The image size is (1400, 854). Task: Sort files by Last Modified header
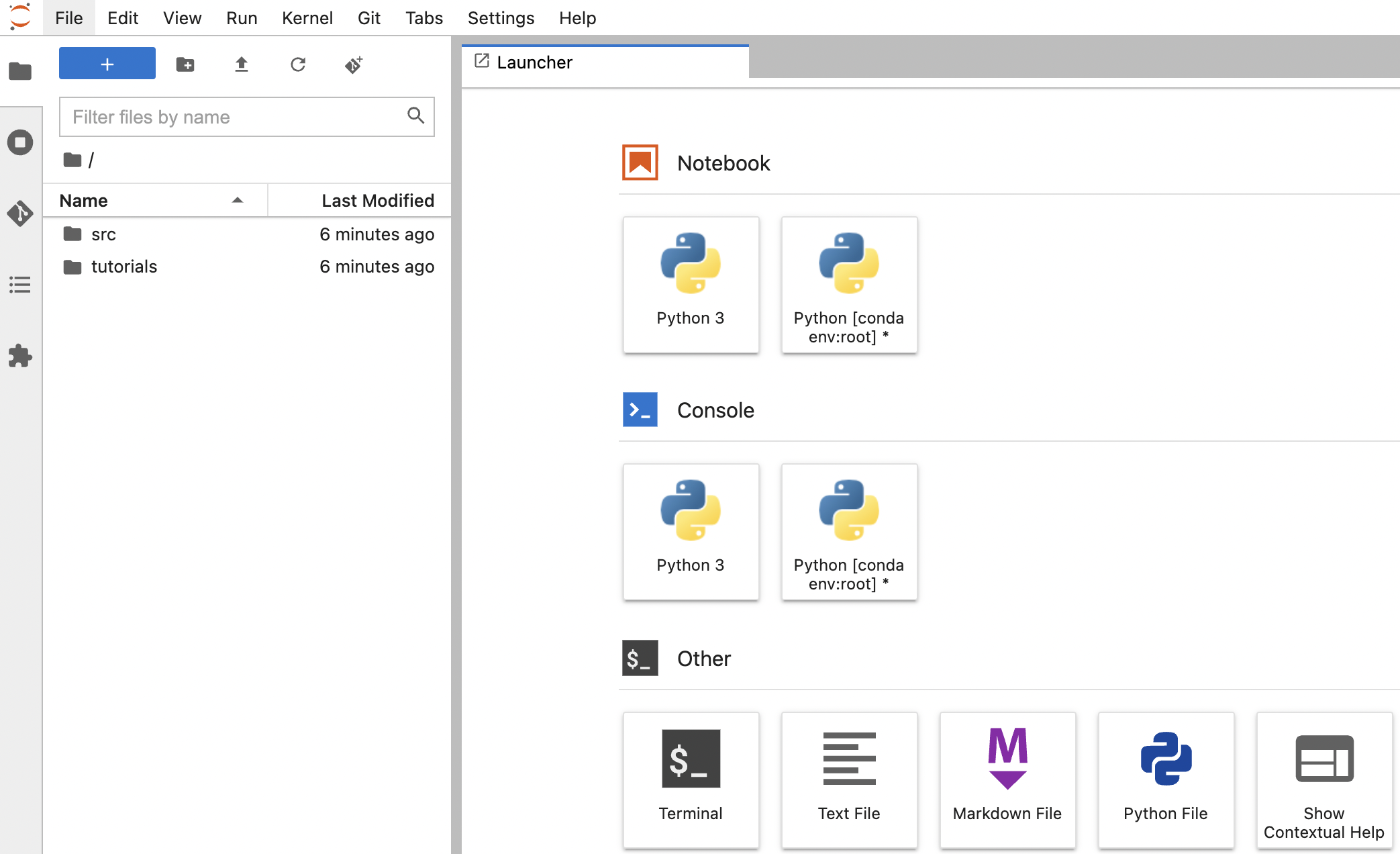click(360, 200)
